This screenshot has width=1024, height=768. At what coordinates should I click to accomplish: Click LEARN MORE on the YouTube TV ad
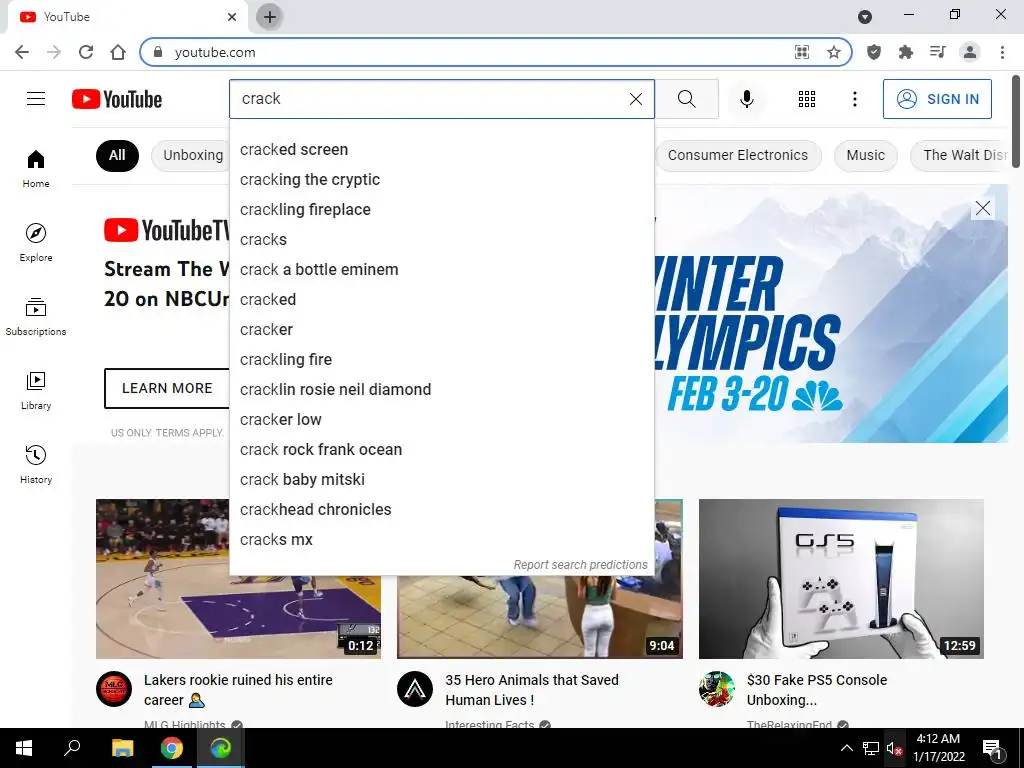click(167, 389)
